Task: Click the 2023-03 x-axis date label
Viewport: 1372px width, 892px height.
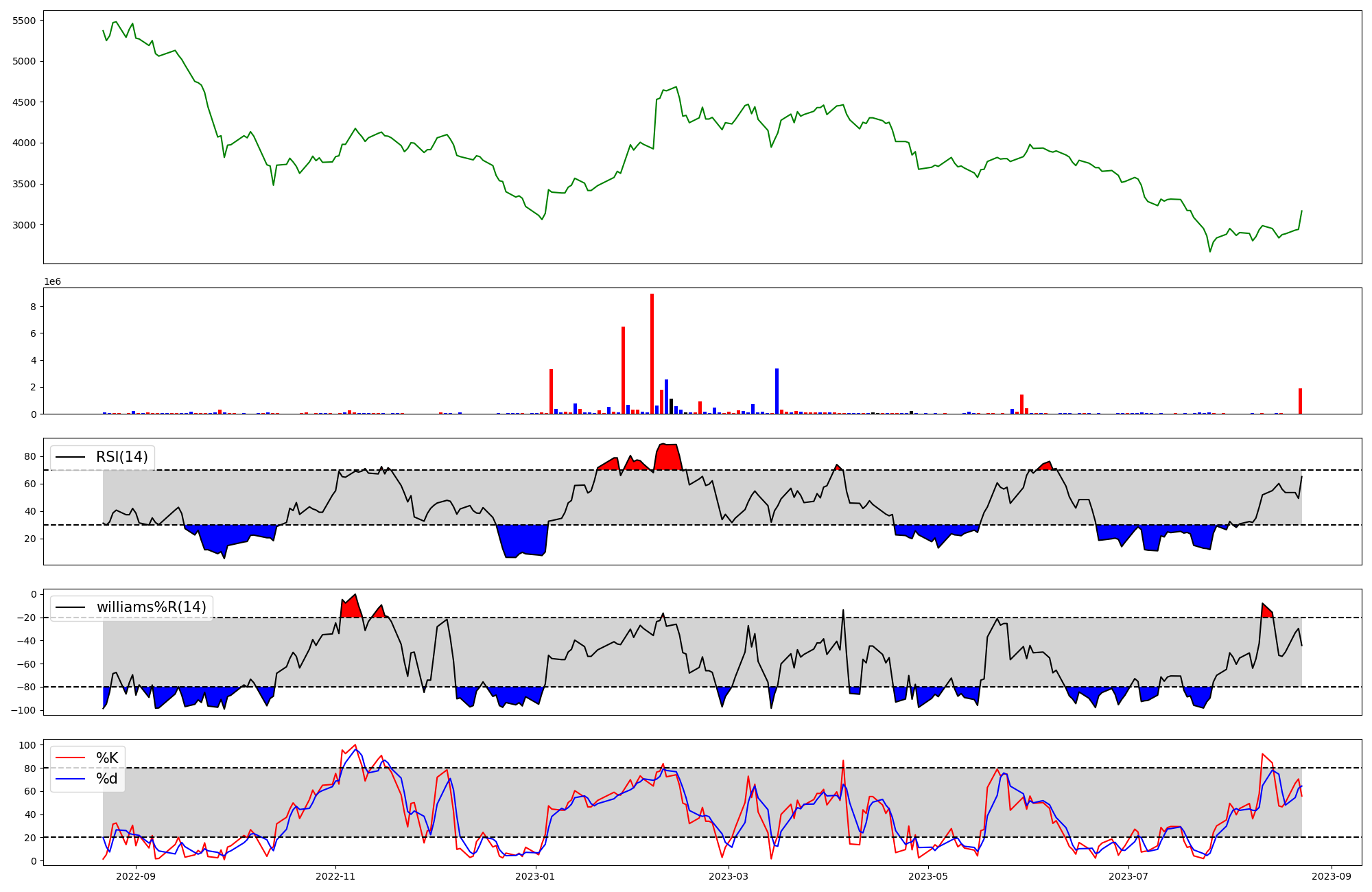Action: (x=729, y=876)
